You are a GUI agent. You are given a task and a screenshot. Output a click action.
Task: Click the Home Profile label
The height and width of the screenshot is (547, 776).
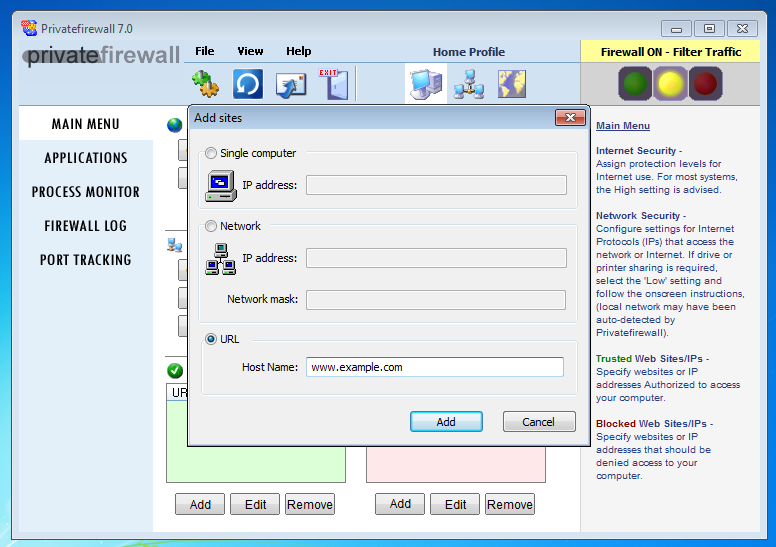[x=469, y=52]
